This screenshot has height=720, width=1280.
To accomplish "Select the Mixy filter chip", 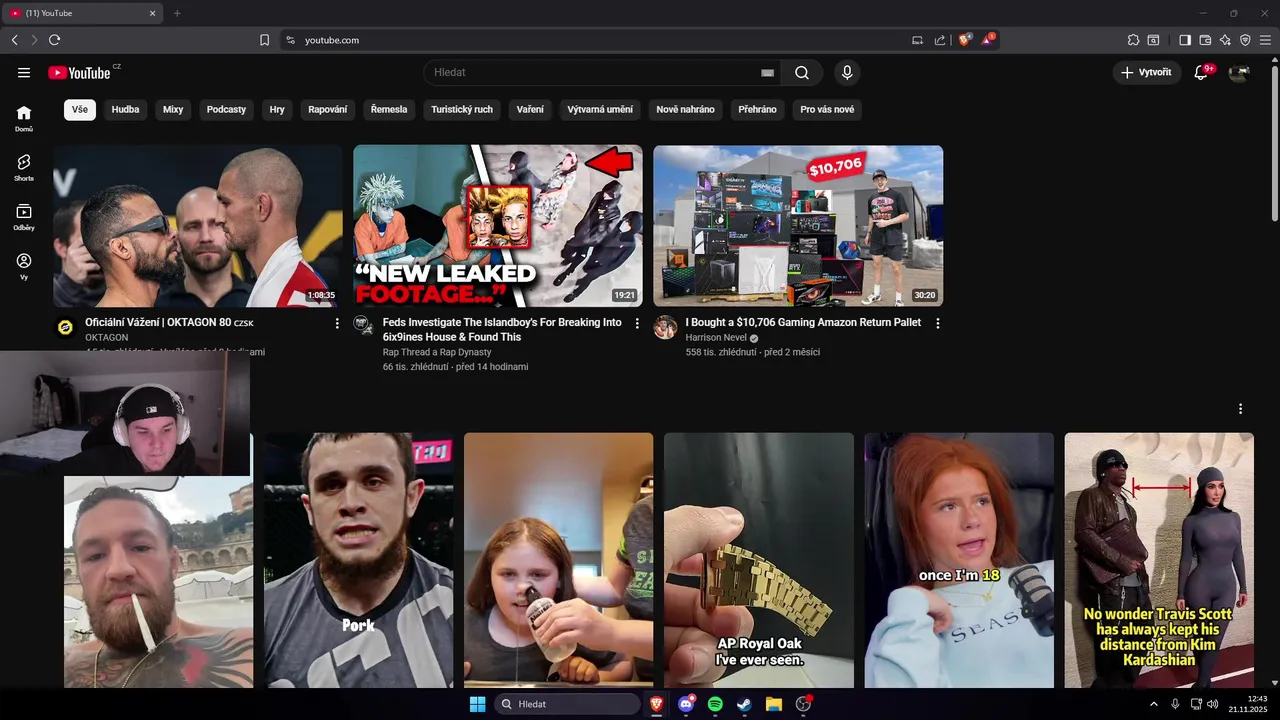I will [173, 109].
